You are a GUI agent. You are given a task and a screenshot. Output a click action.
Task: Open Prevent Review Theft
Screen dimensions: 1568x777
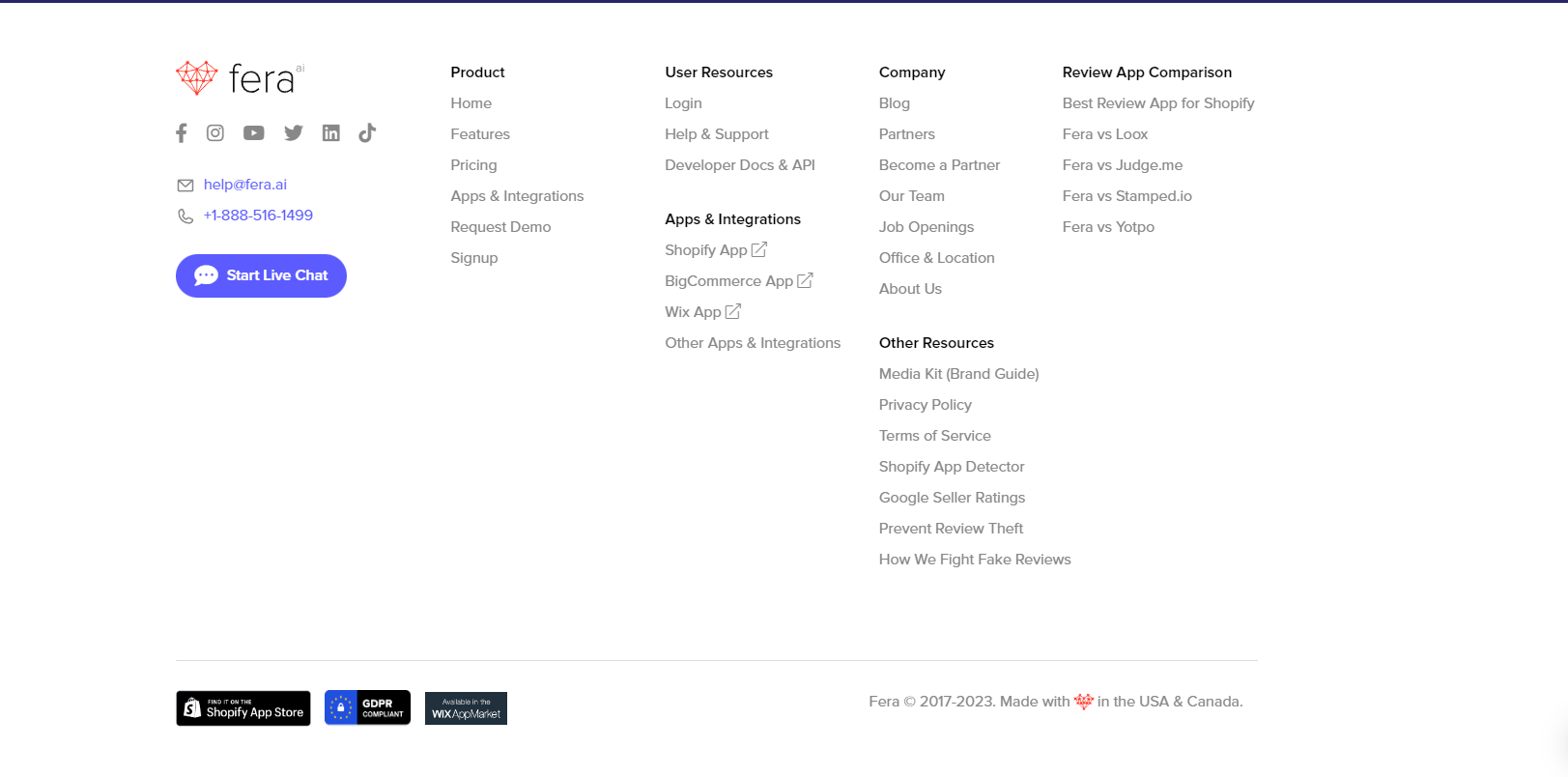[x=951, y=529]
